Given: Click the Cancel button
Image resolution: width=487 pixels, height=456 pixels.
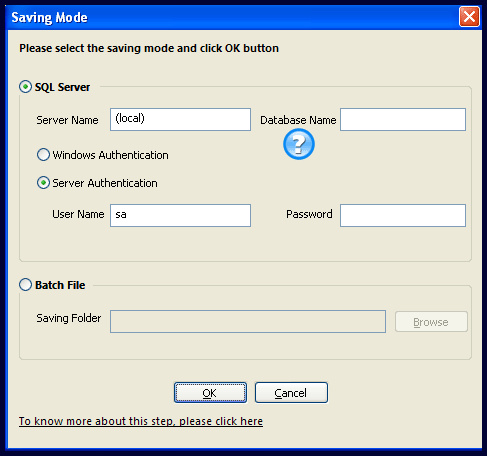Looking at the screenshot, I should tap(291, 393).
